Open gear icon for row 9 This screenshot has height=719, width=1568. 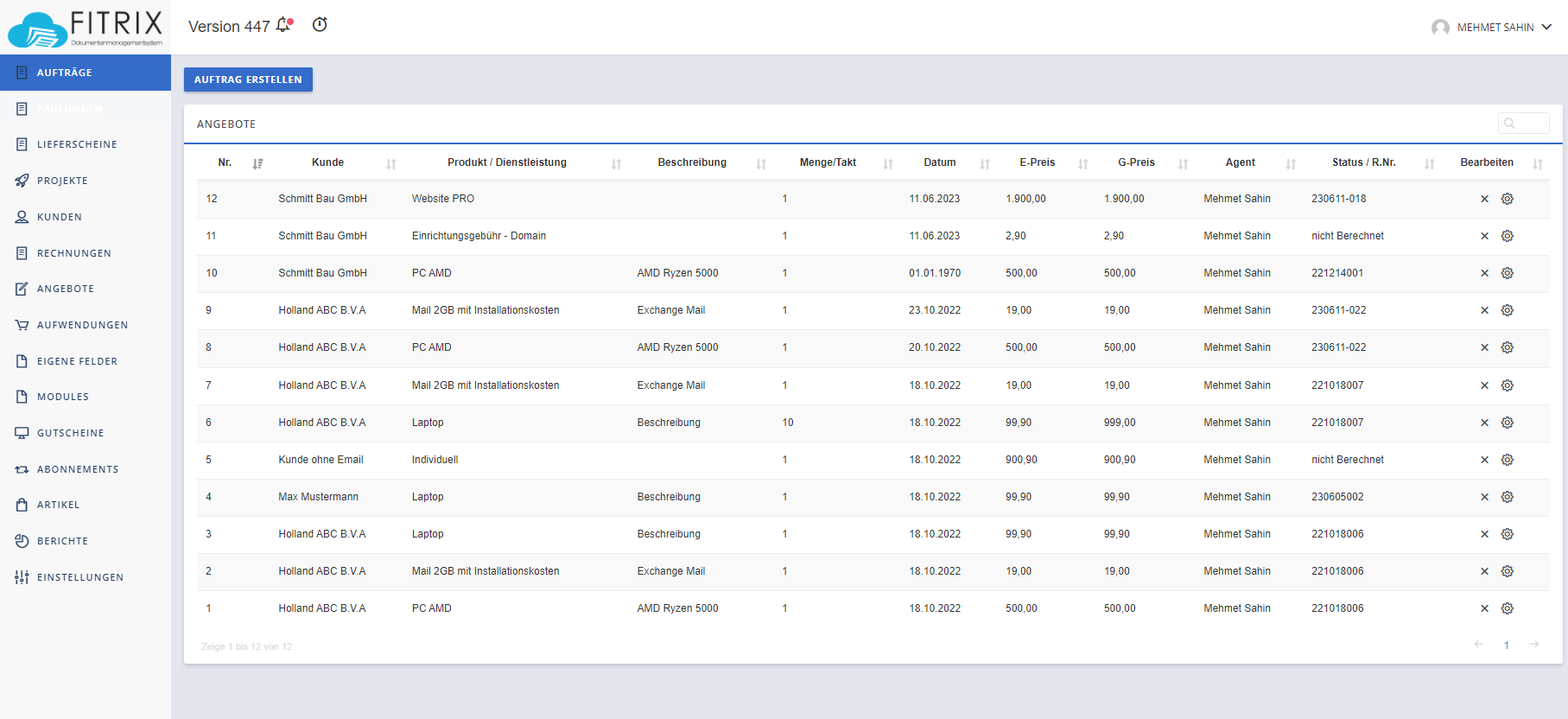[1508, 310]
